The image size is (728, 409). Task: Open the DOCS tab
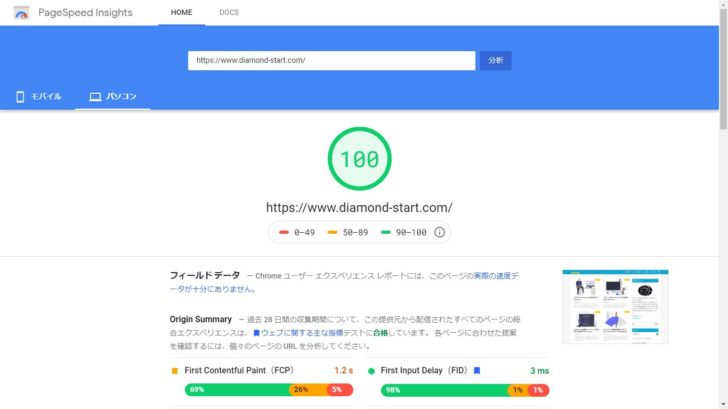coord(229,13)
